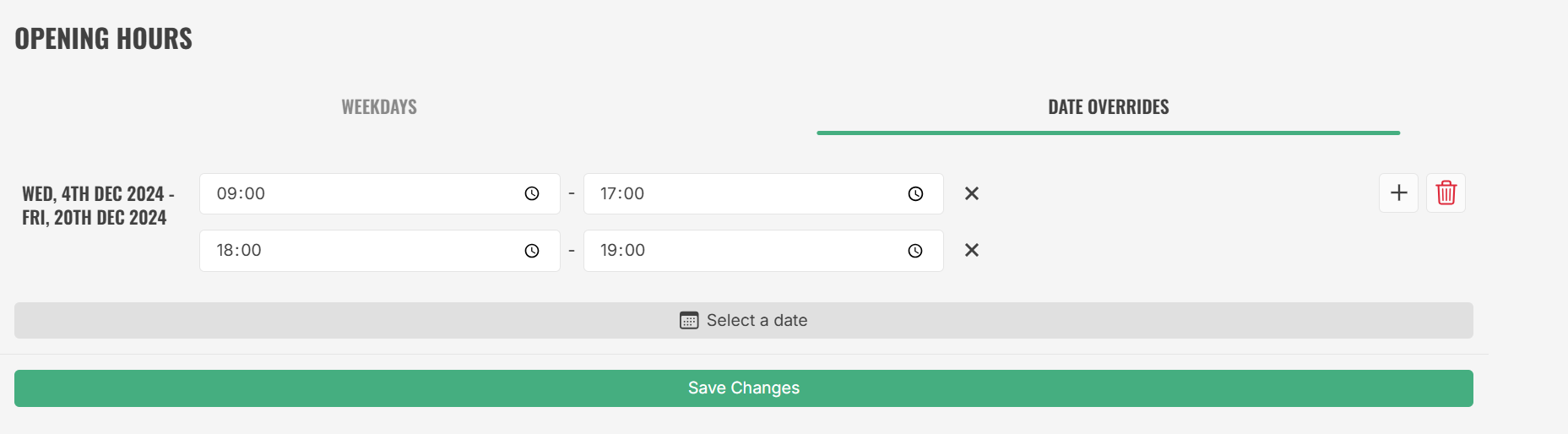Click green underline beneath Date Overrides tab
This screenshot has height=434, width=1568.
pos(1109,133)
